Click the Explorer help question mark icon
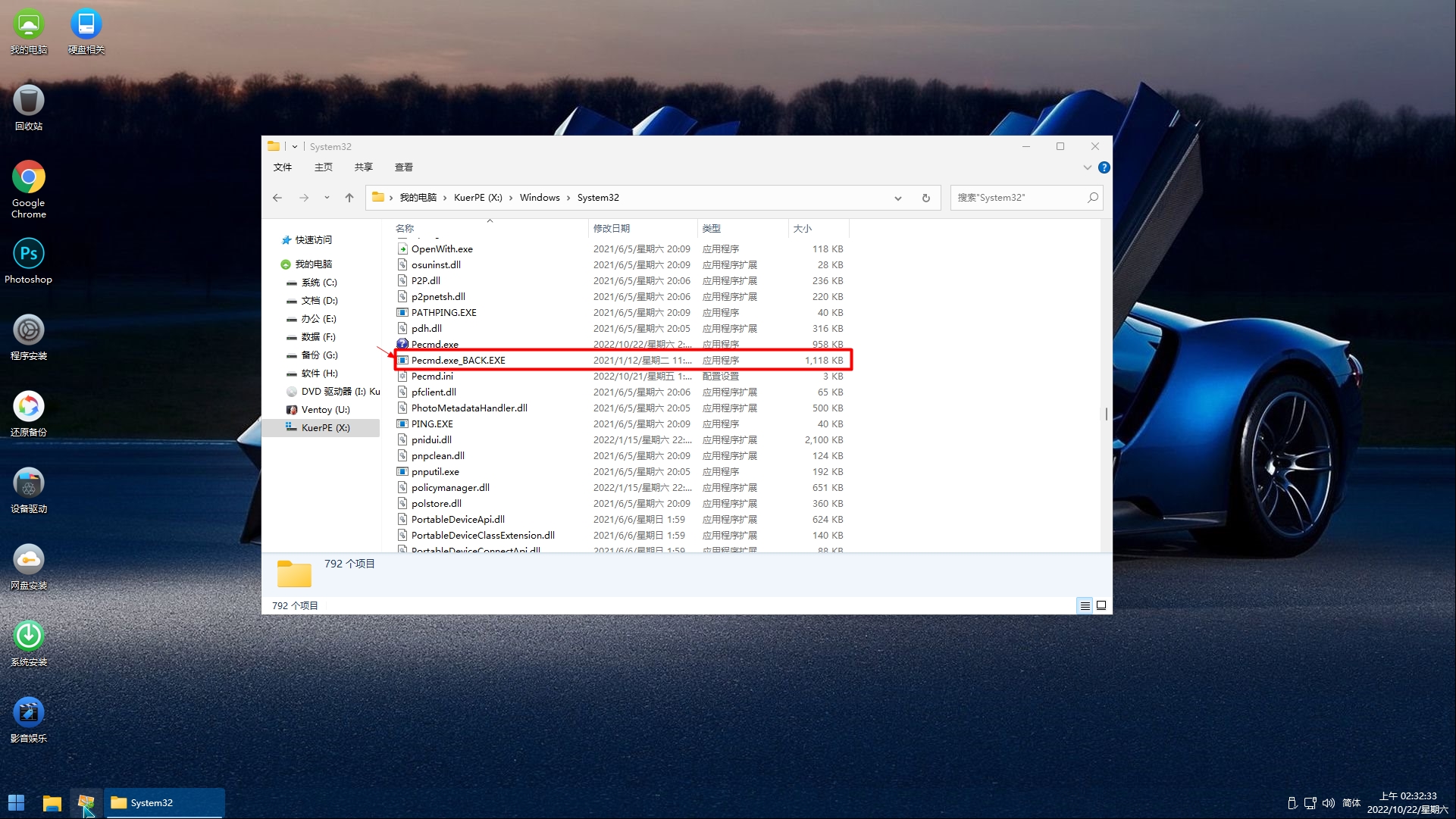Viewport: 1456px width, 819px height. (1104, 167)
